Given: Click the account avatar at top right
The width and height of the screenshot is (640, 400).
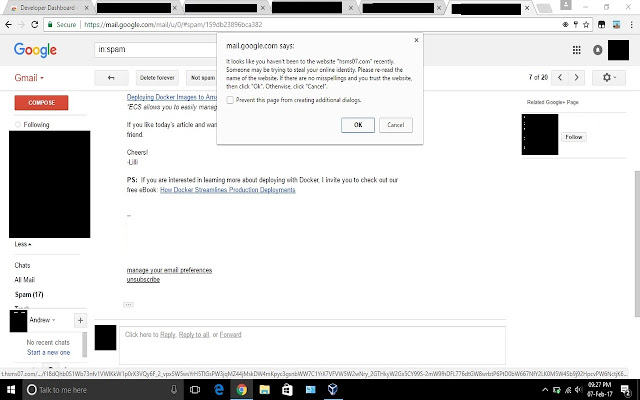Looking at the screenshot, I should click(x=618, y=50).
